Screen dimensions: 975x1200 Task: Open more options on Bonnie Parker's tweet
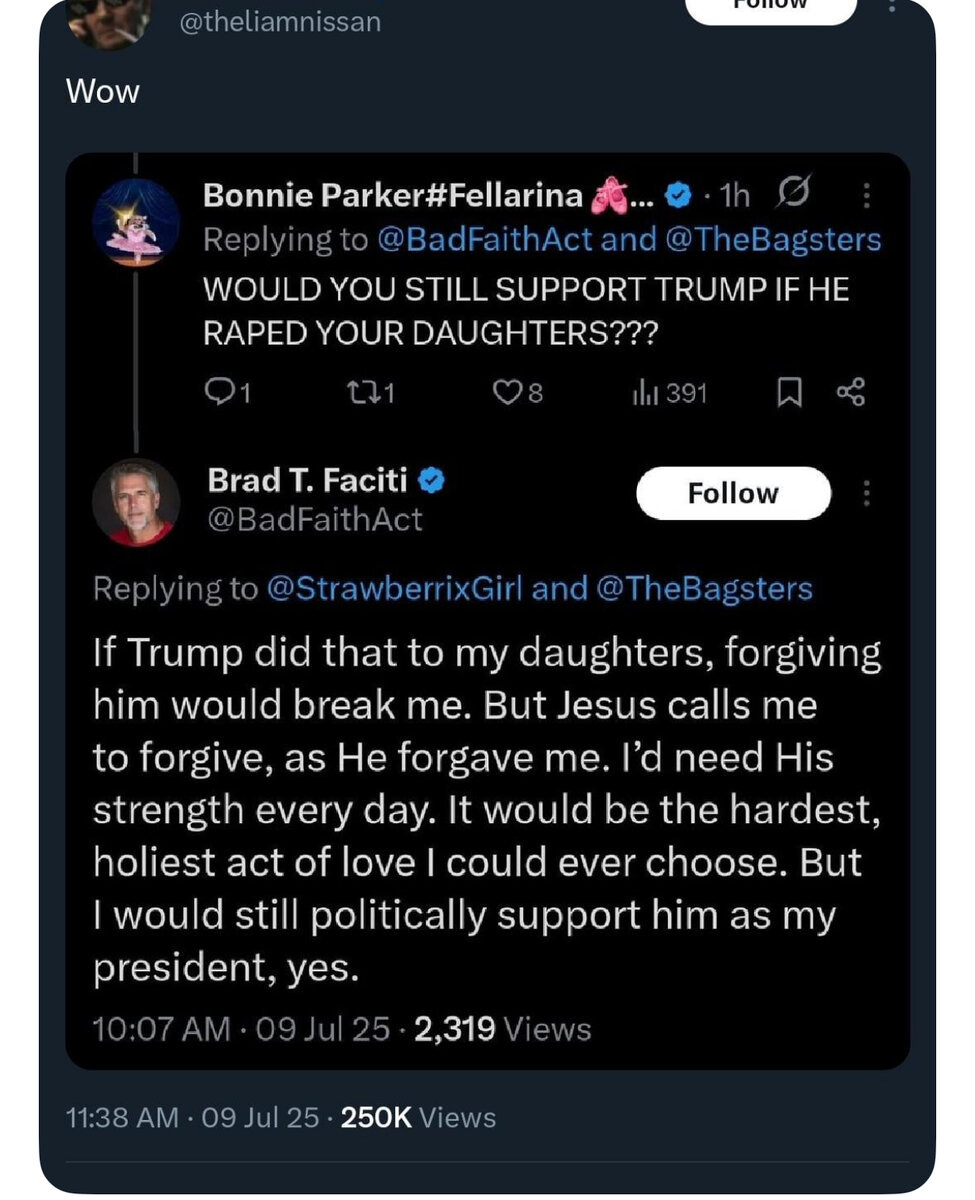(866, 196)
